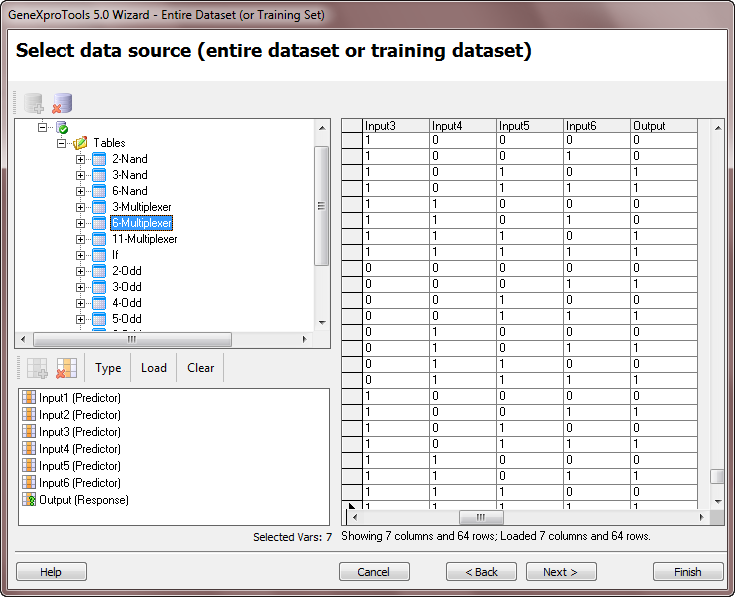Click the add database connection icon
Viewport: 735px width, 597px height.
coord(34,102)
